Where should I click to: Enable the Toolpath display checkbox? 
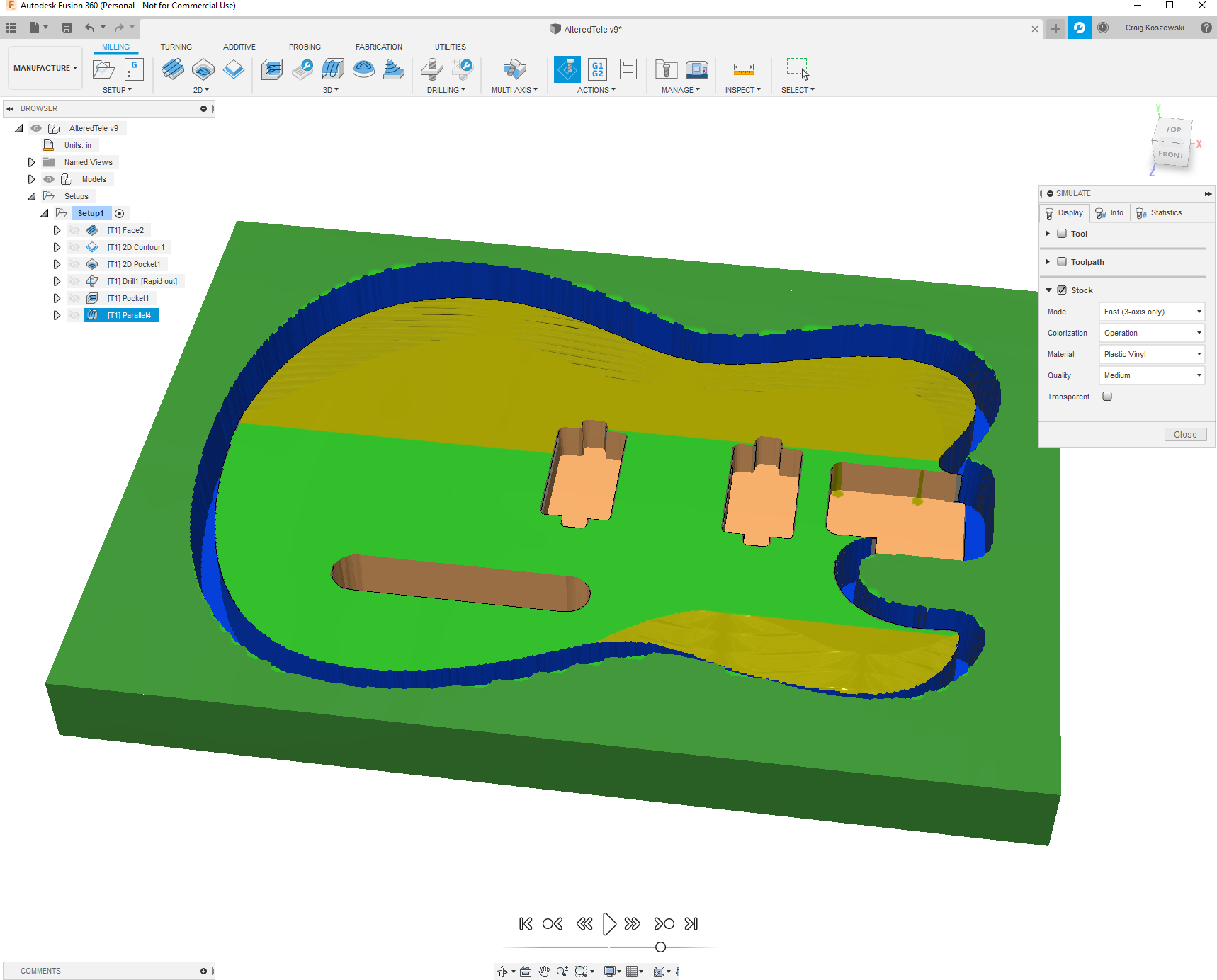[1062, 262]
